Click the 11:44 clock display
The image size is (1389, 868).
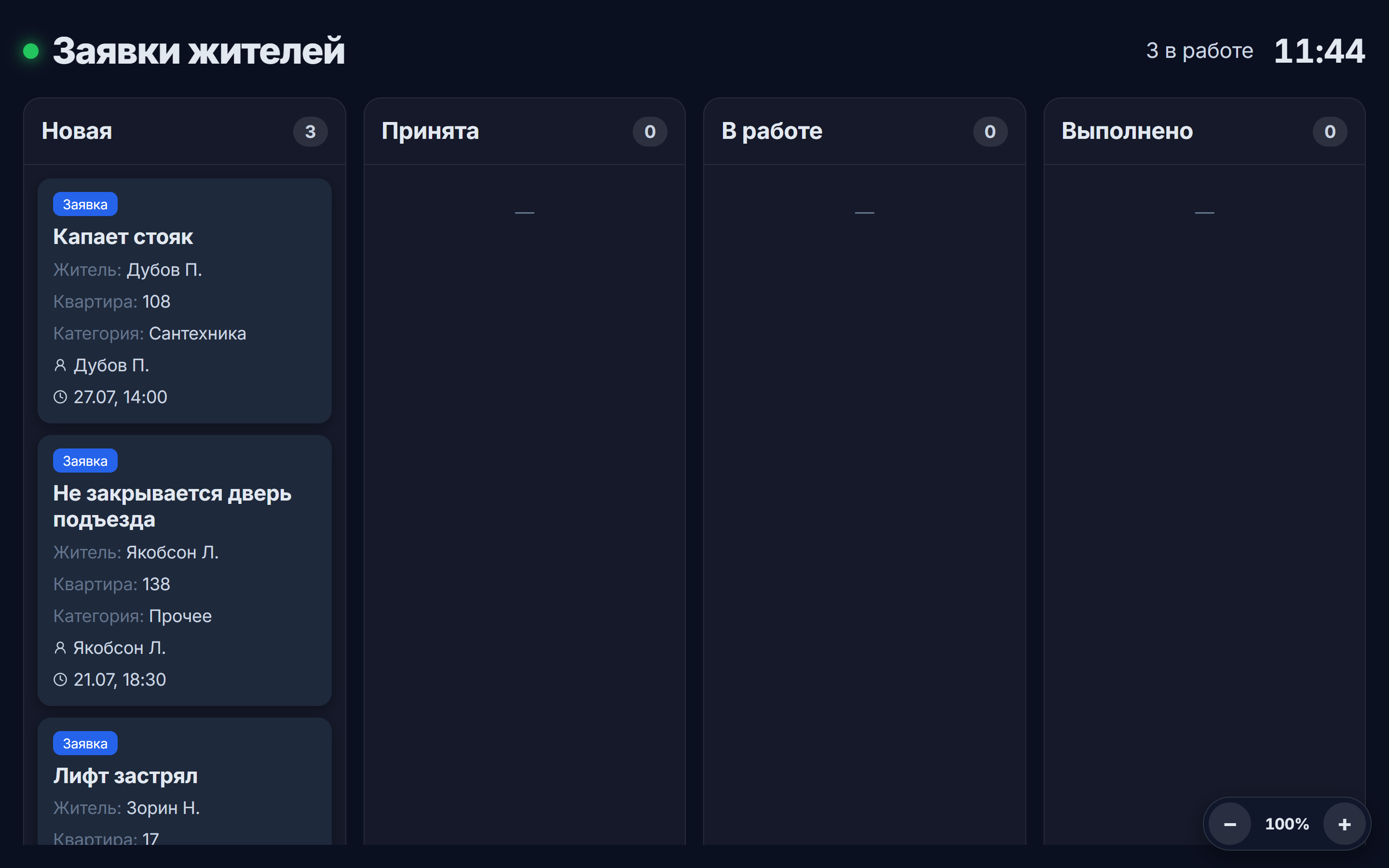click(x=1319, y=51)
